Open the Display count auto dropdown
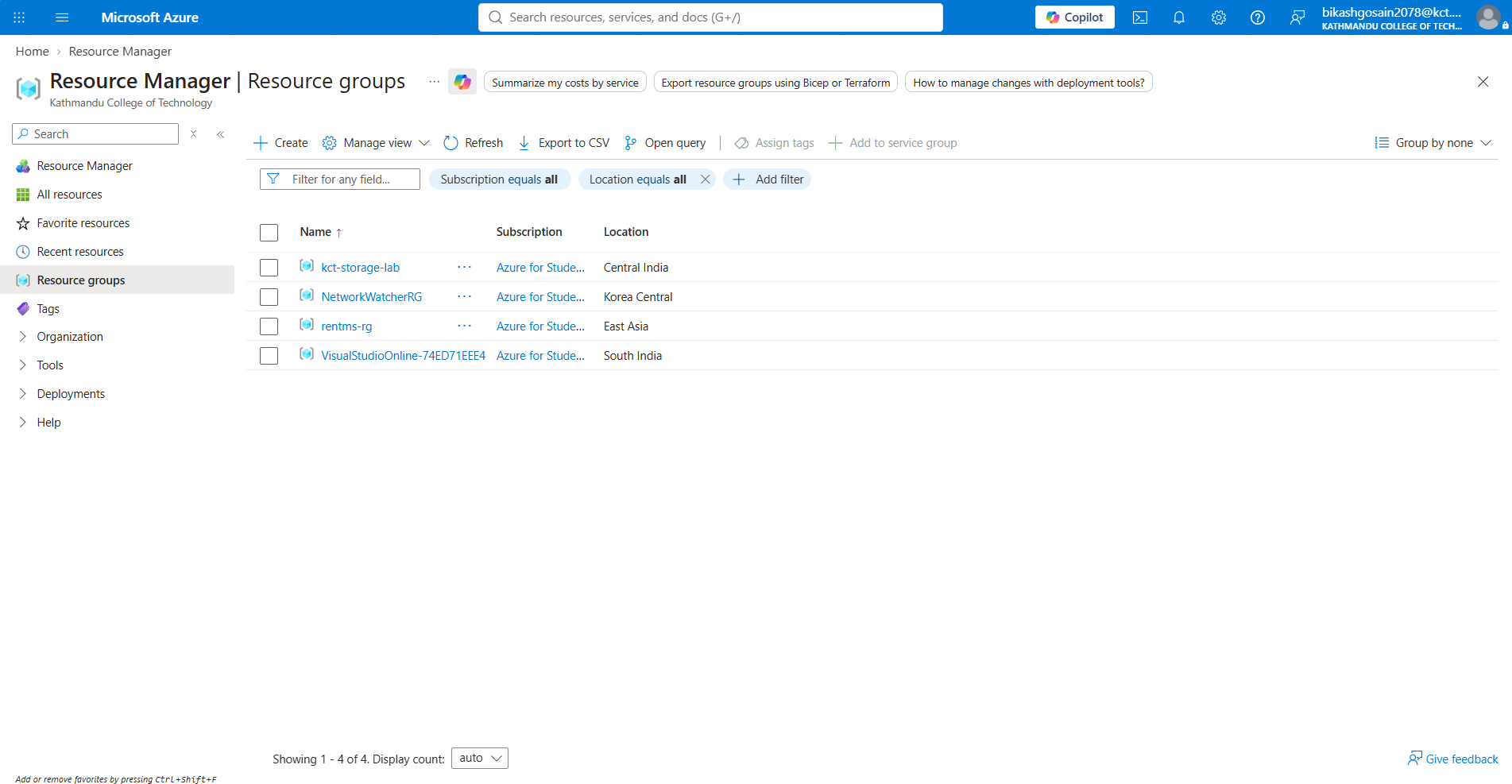Screen dimensions: 1512x784 pos(480,759)
